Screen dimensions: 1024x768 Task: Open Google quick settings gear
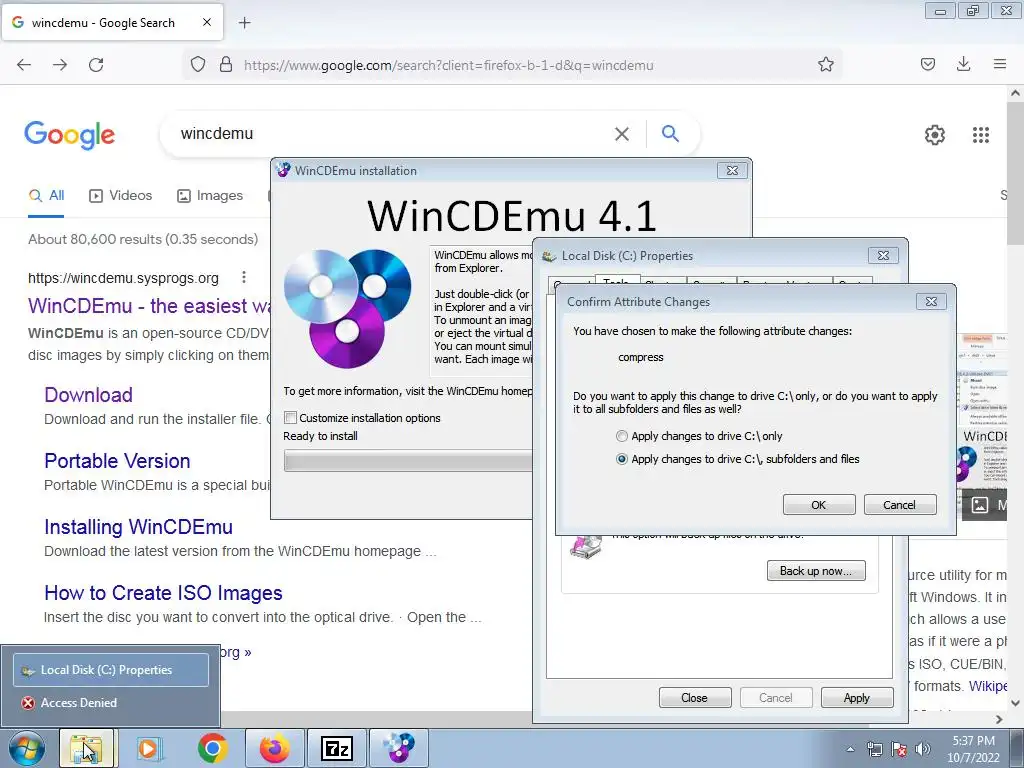tap(935, 135)
